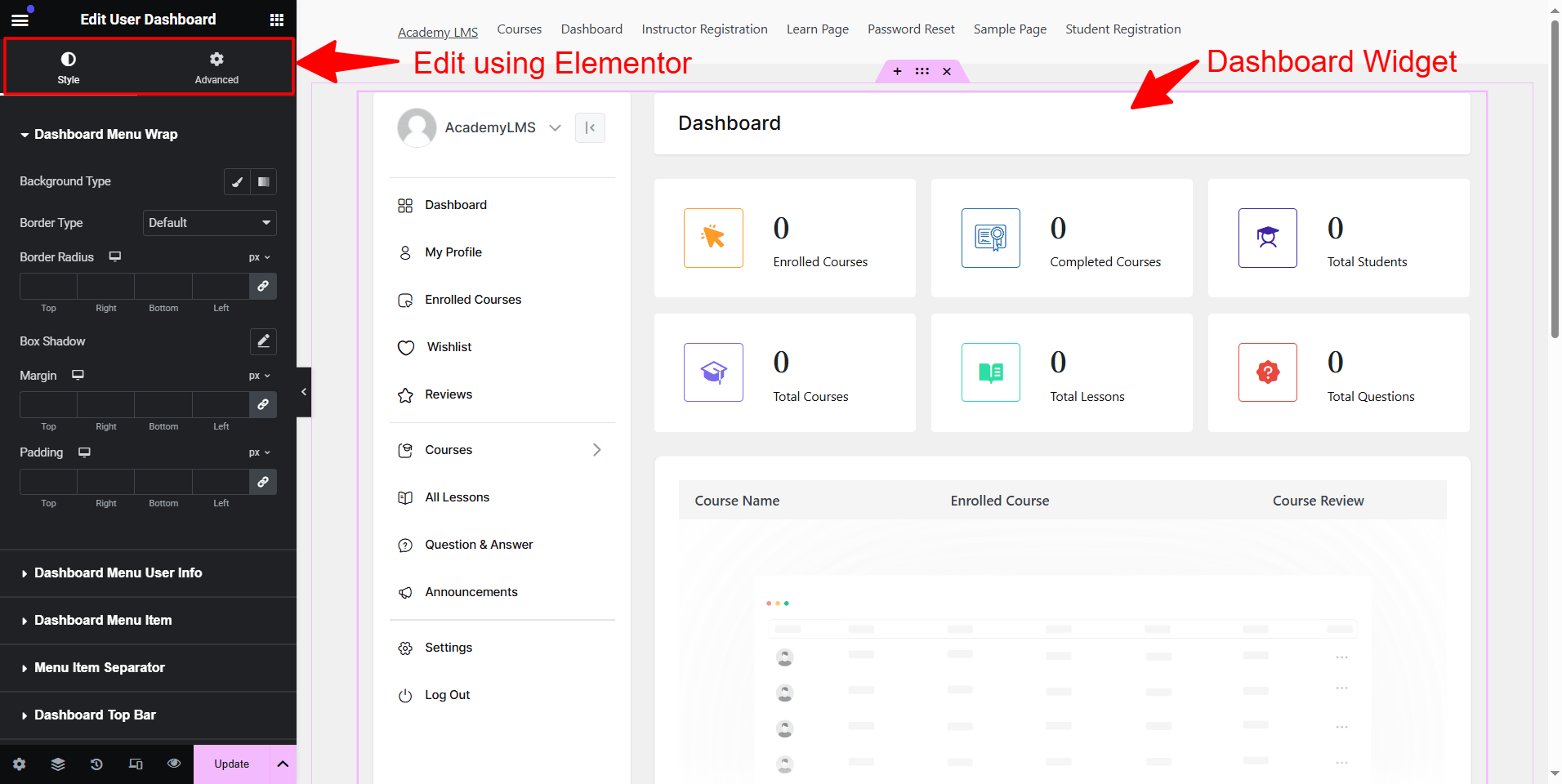Expand the Dashboard Top Bar section
Viewport: 1562px width, 784px height.
[95, 715]
